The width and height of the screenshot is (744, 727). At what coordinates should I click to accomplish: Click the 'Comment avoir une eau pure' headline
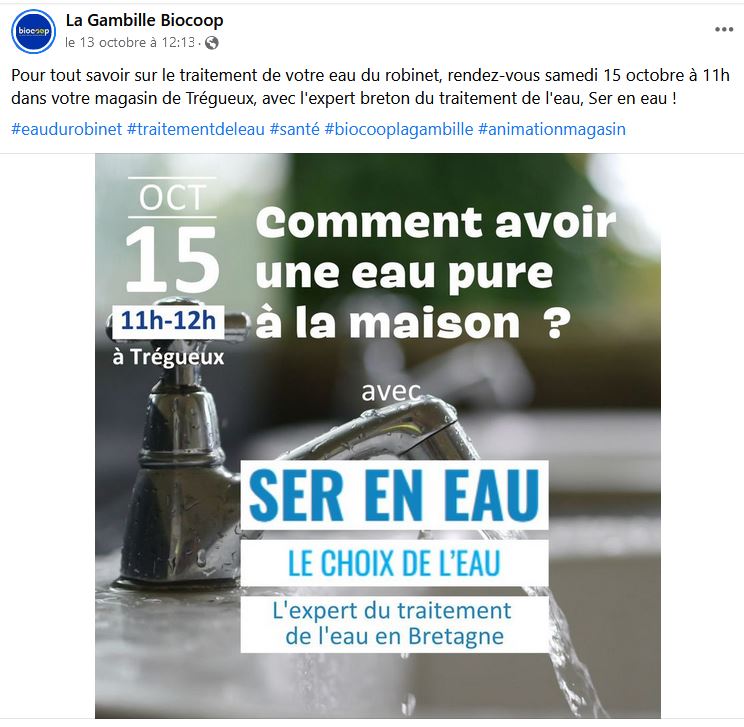coord(436,272)
